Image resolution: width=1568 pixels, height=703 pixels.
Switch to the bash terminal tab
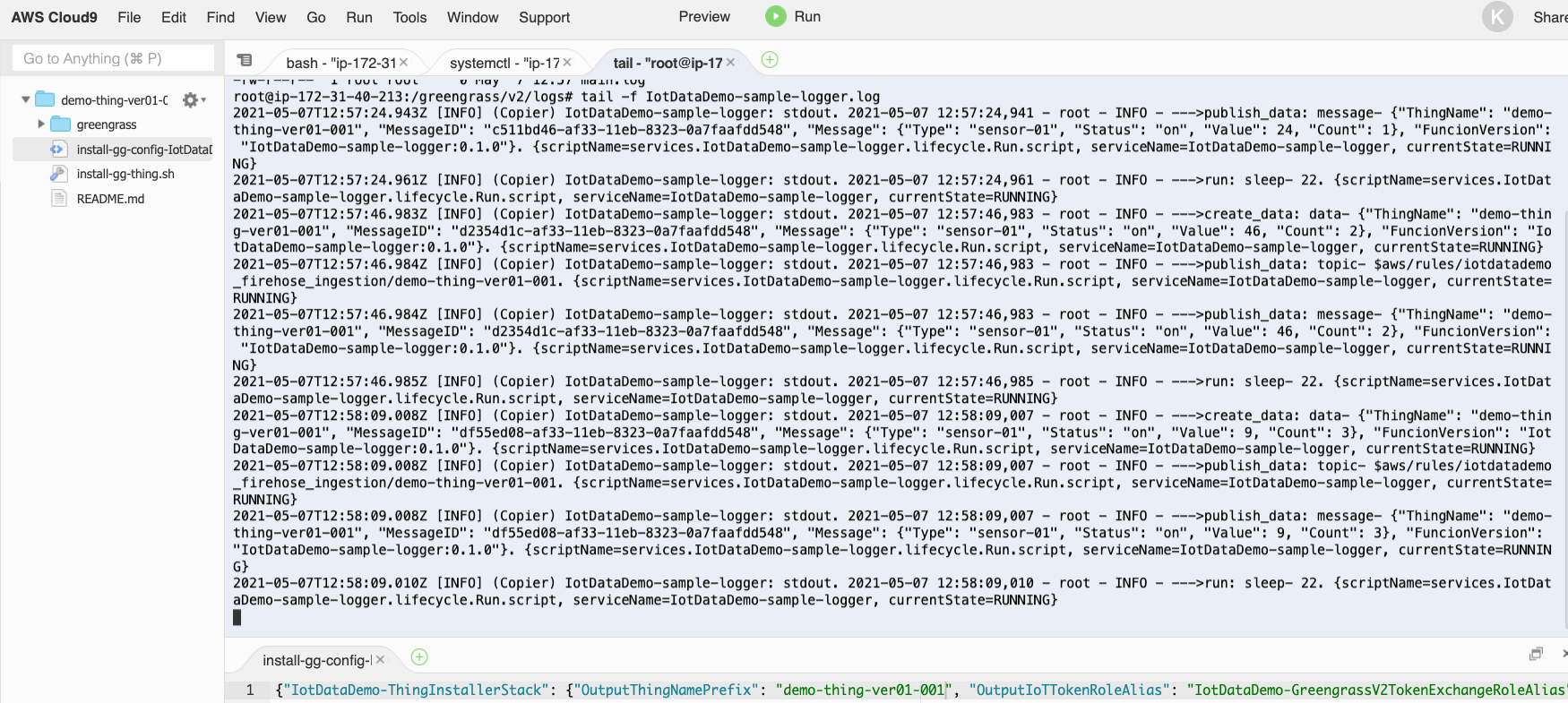pos(340,63)
